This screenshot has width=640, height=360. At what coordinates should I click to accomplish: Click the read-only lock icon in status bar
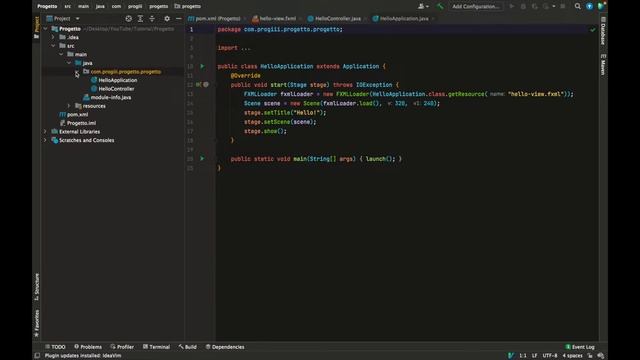point(590,356)
